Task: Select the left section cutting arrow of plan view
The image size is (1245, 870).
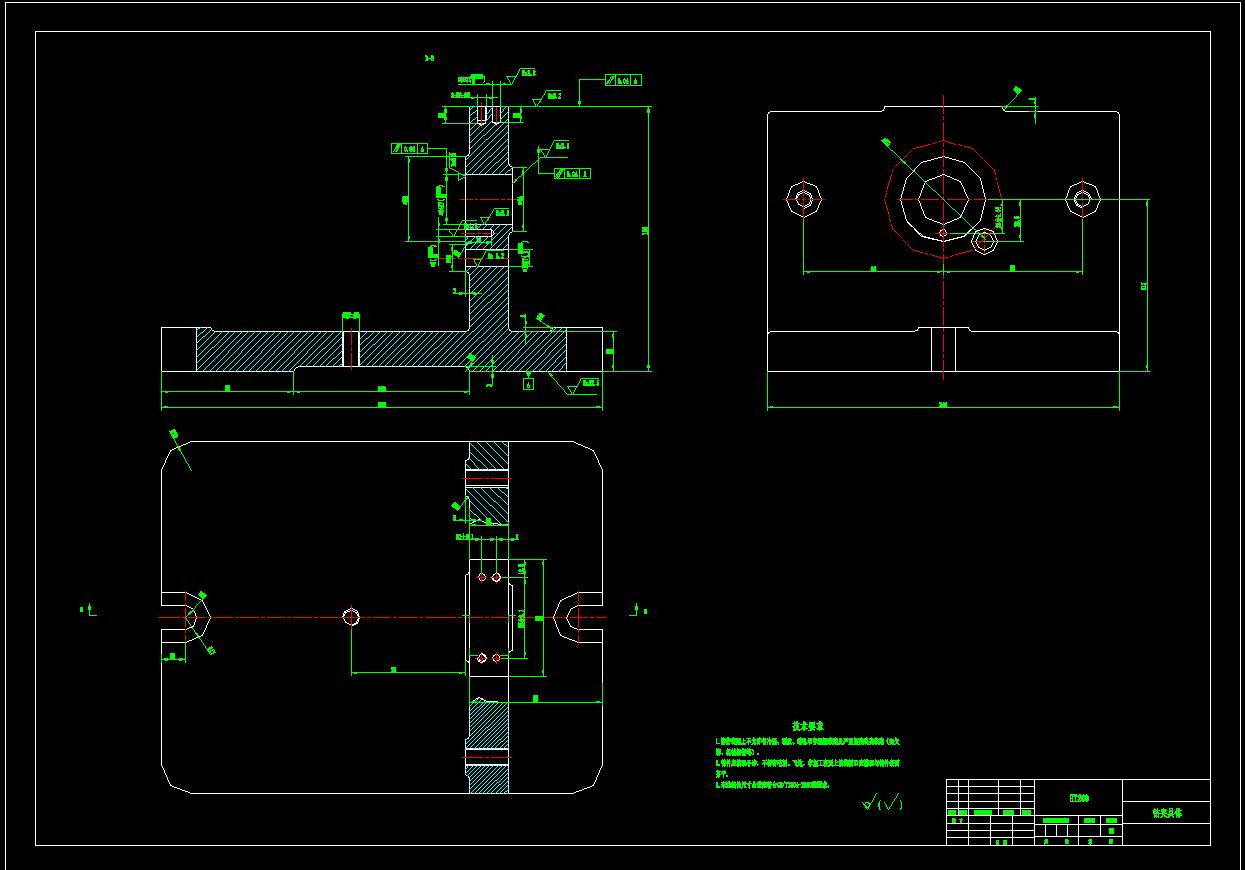Action: tap(88, 609)
